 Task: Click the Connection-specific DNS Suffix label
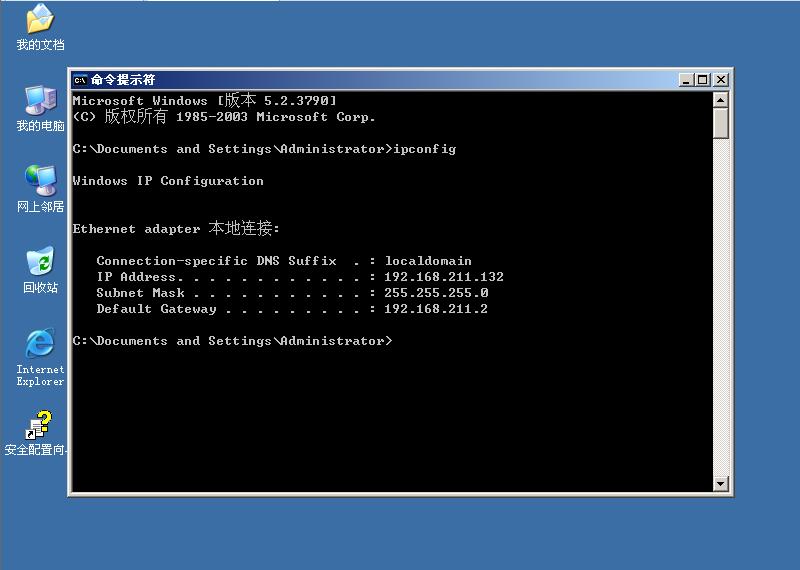tap(216, 261)
